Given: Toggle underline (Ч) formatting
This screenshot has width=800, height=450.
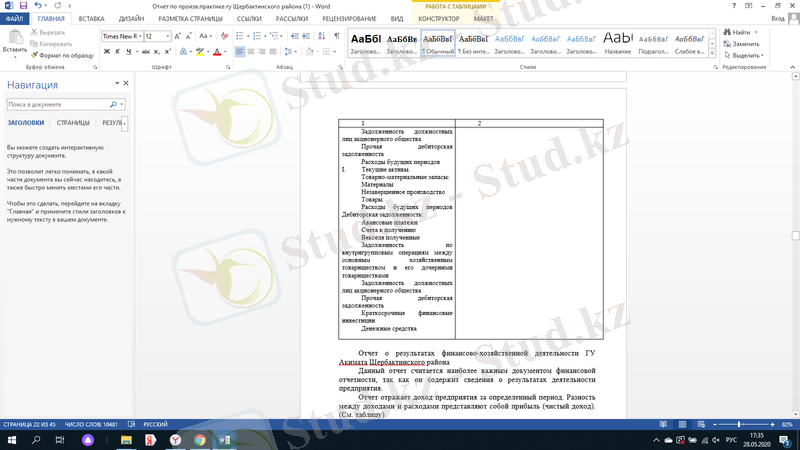Looking at the screenshot, I should pyautogui.click(x=129, y=52).
